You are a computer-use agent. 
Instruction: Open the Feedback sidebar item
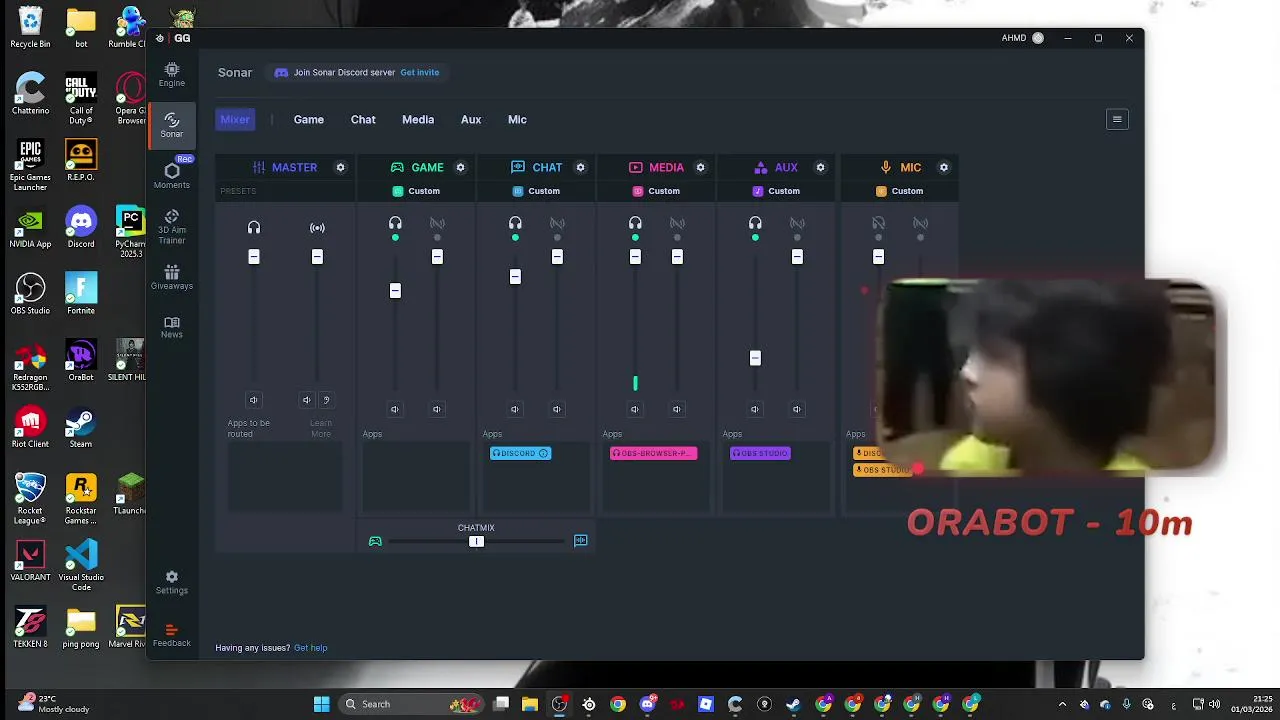coord(171,635)
